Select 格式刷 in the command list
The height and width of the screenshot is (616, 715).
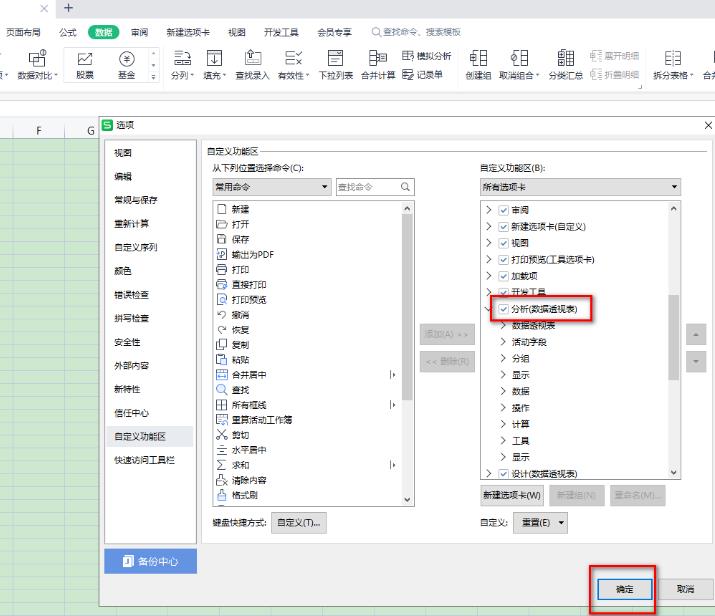click(x=237, y=495)
